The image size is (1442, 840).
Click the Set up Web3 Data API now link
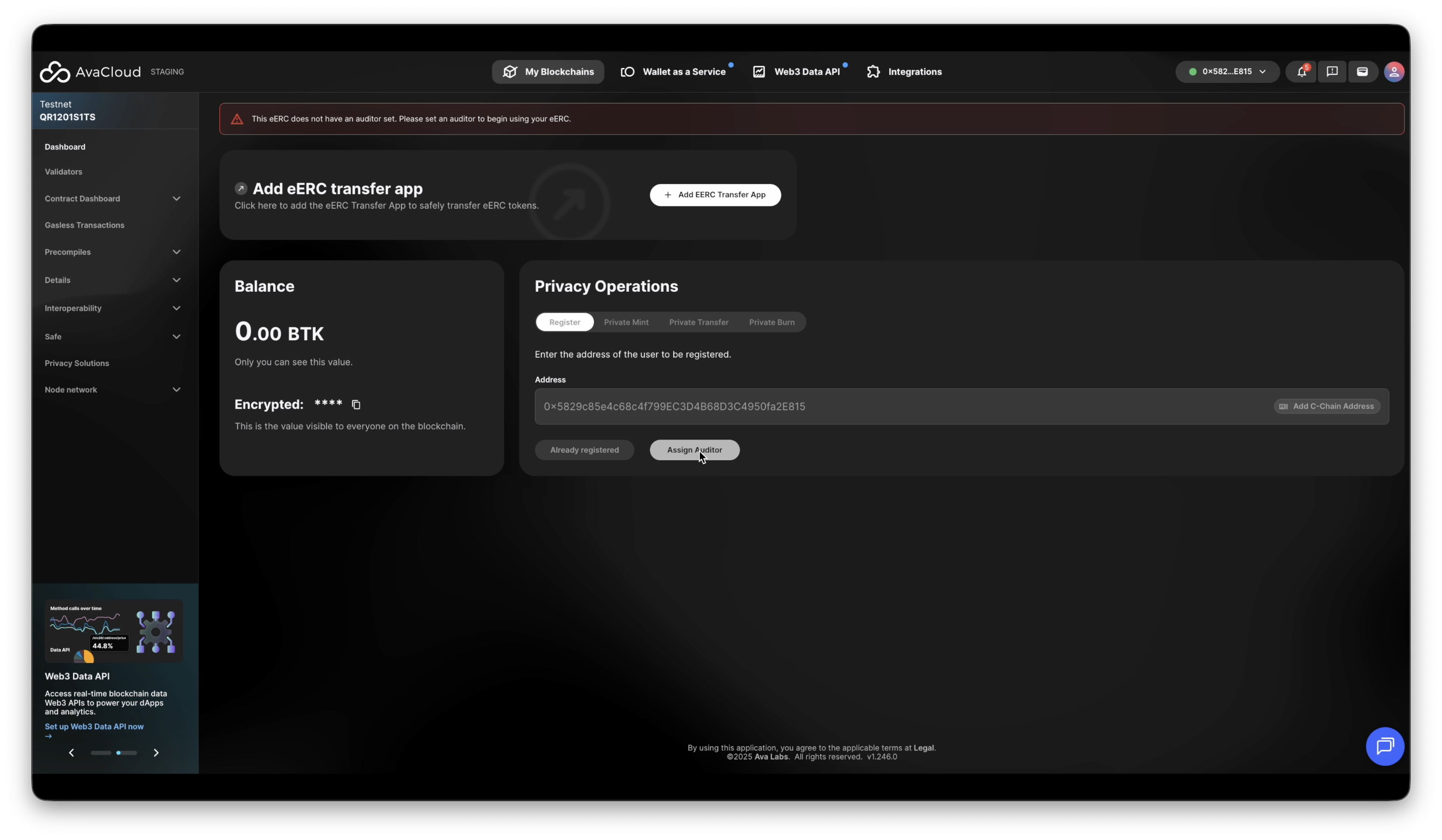pos(94,727)
